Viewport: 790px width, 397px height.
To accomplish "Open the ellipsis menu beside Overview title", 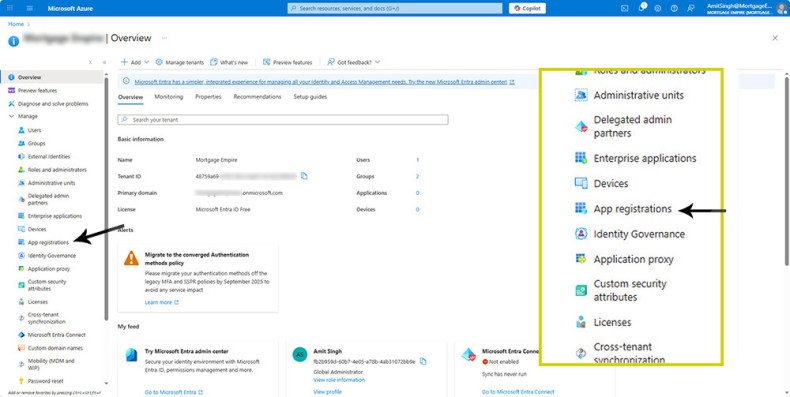I will click(x=164, y=38).
